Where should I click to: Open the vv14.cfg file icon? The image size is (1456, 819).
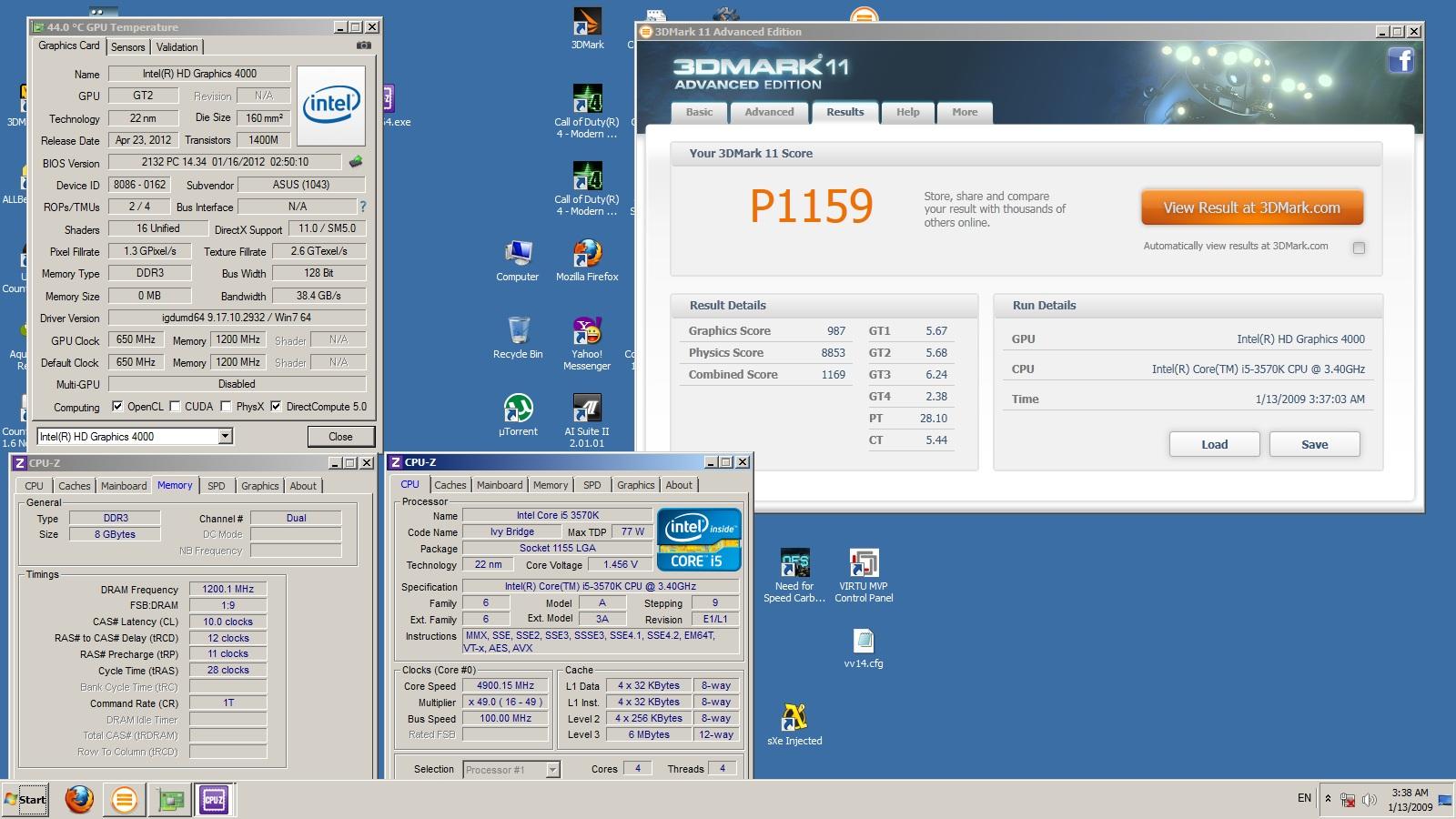point(864,648)
